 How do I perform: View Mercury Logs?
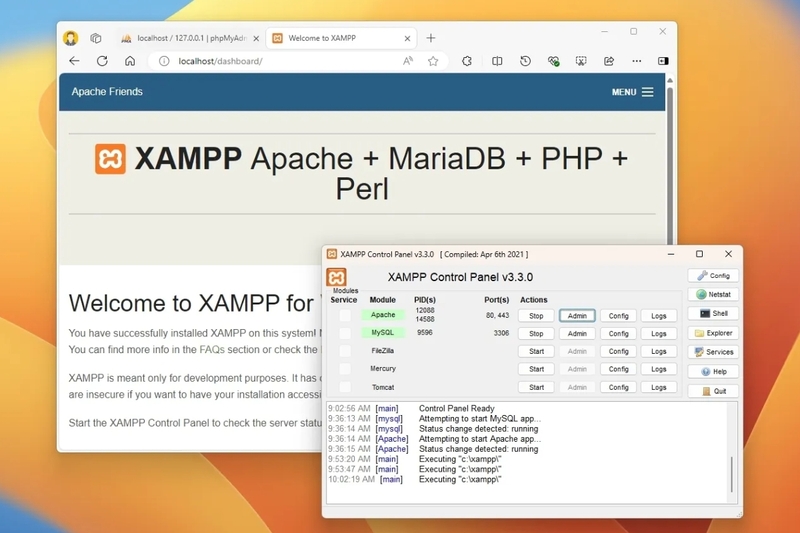[659, 369]
